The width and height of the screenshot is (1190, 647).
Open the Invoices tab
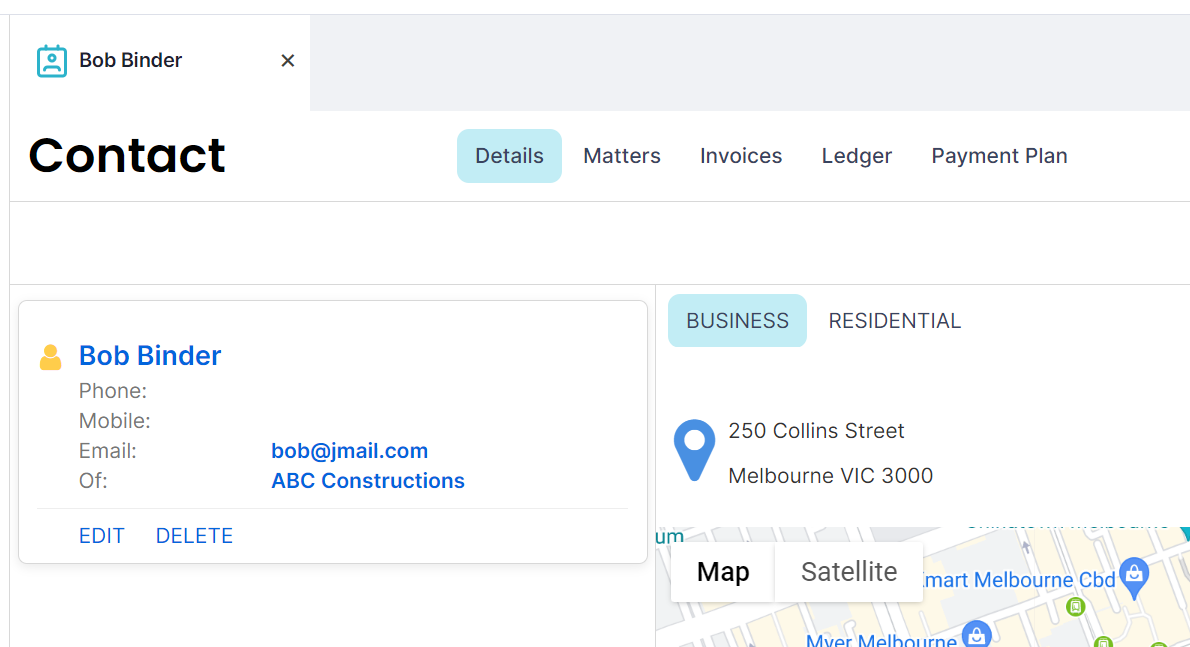click(741, 155)
